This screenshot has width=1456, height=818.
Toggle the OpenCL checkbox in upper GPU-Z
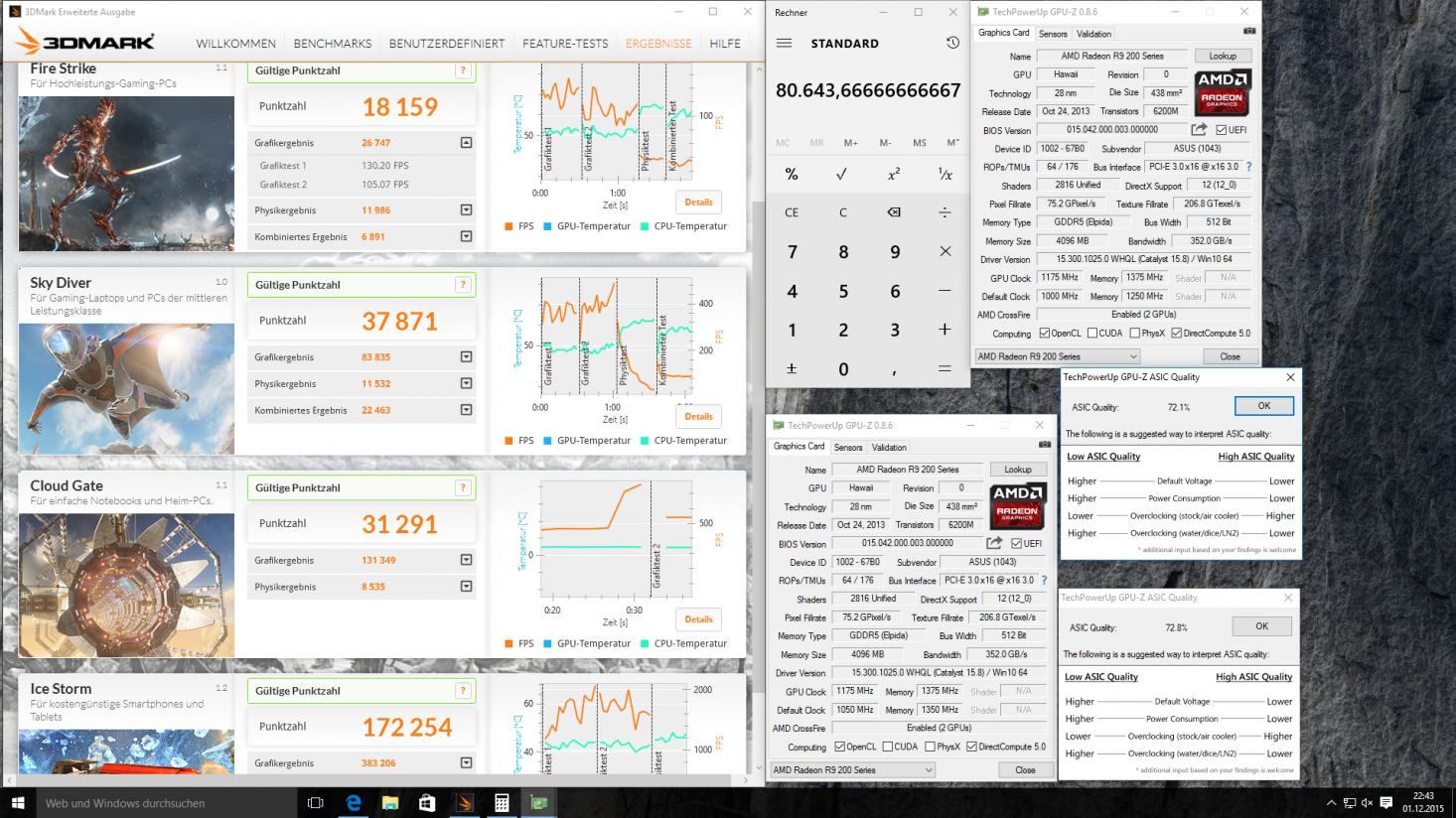1043,334
